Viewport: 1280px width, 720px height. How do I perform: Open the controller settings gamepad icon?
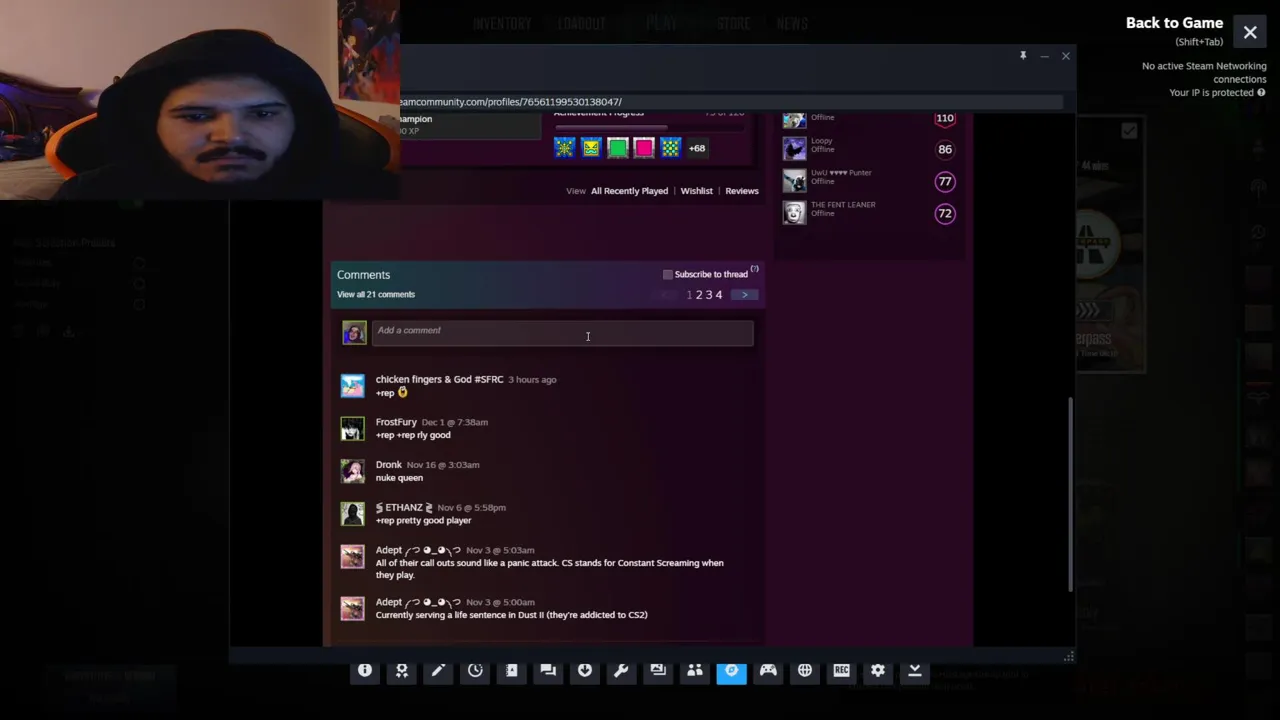tap(768, 671)
